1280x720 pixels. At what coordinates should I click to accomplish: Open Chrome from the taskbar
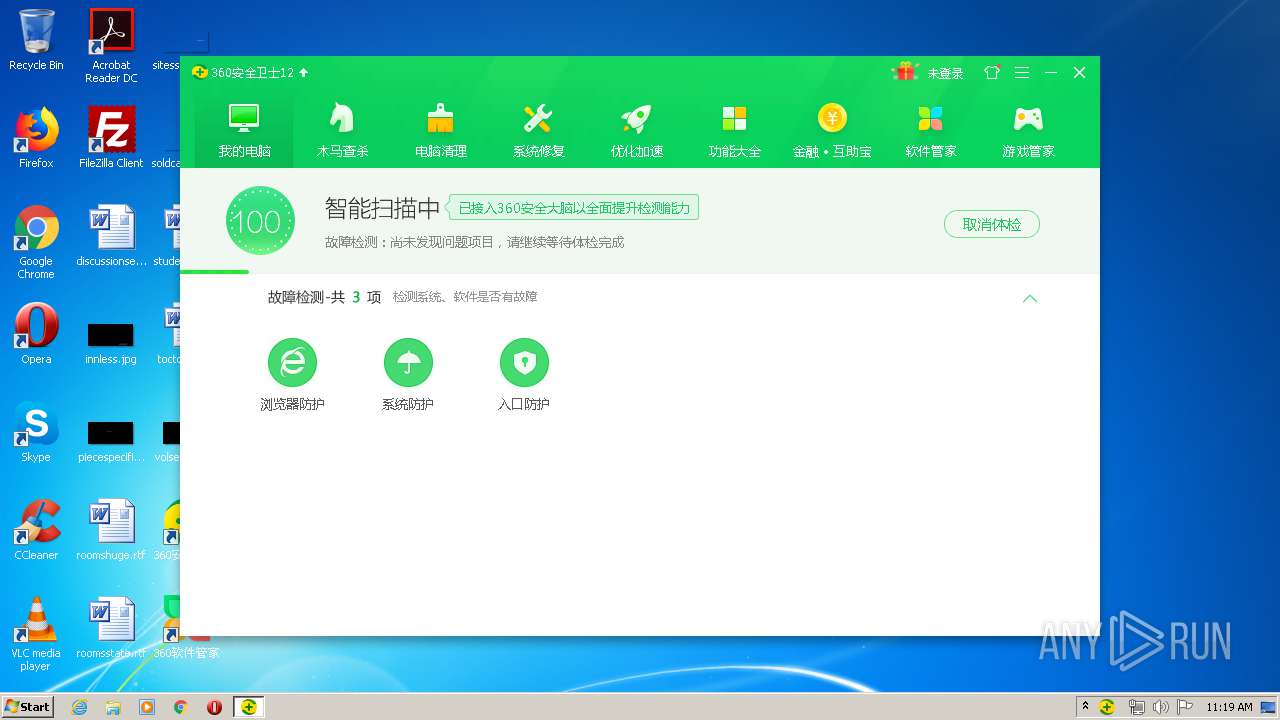tap(181, 707)
